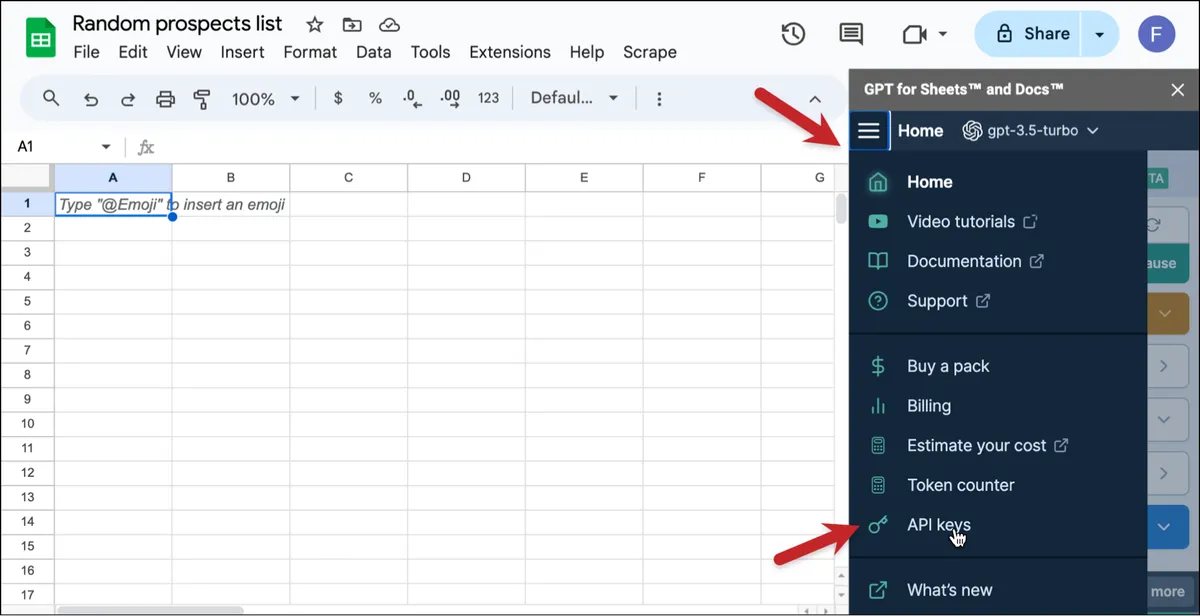Increase decimal places
The height and width of the screenshot is (616, 1200).
coord(450,98)
